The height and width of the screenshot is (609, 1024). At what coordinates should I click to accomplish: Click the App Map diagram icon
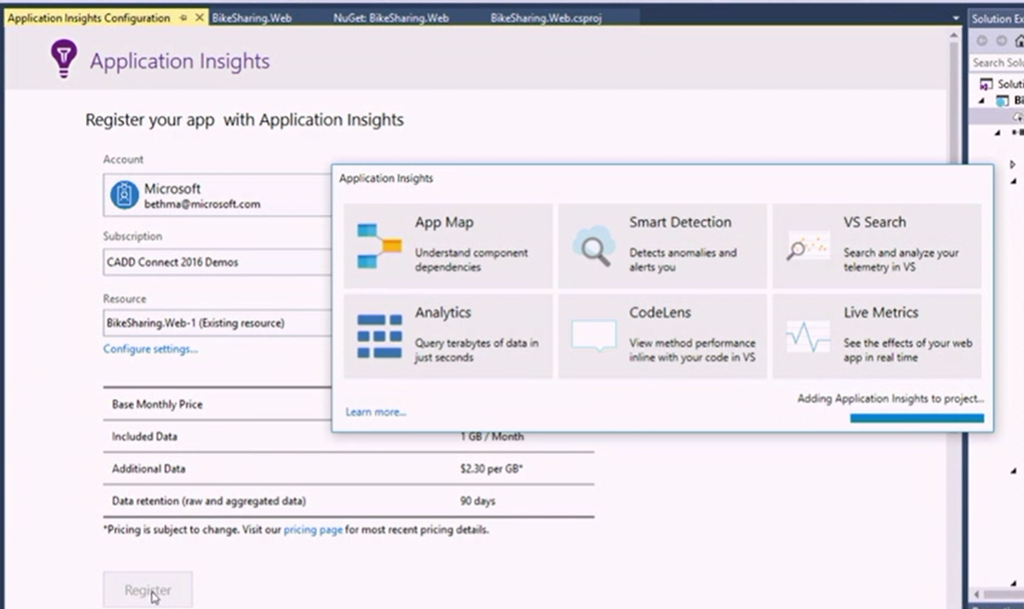click(378, 246)
